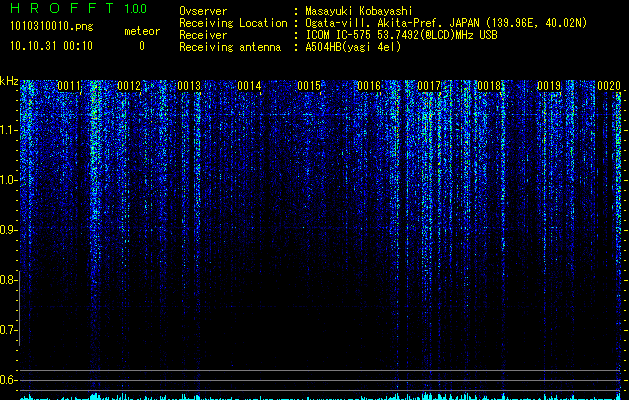Image resolution: width=629 pixels, height=400 pixels.
Task: Click the 0017 time marker
Action: pos(429,86)
